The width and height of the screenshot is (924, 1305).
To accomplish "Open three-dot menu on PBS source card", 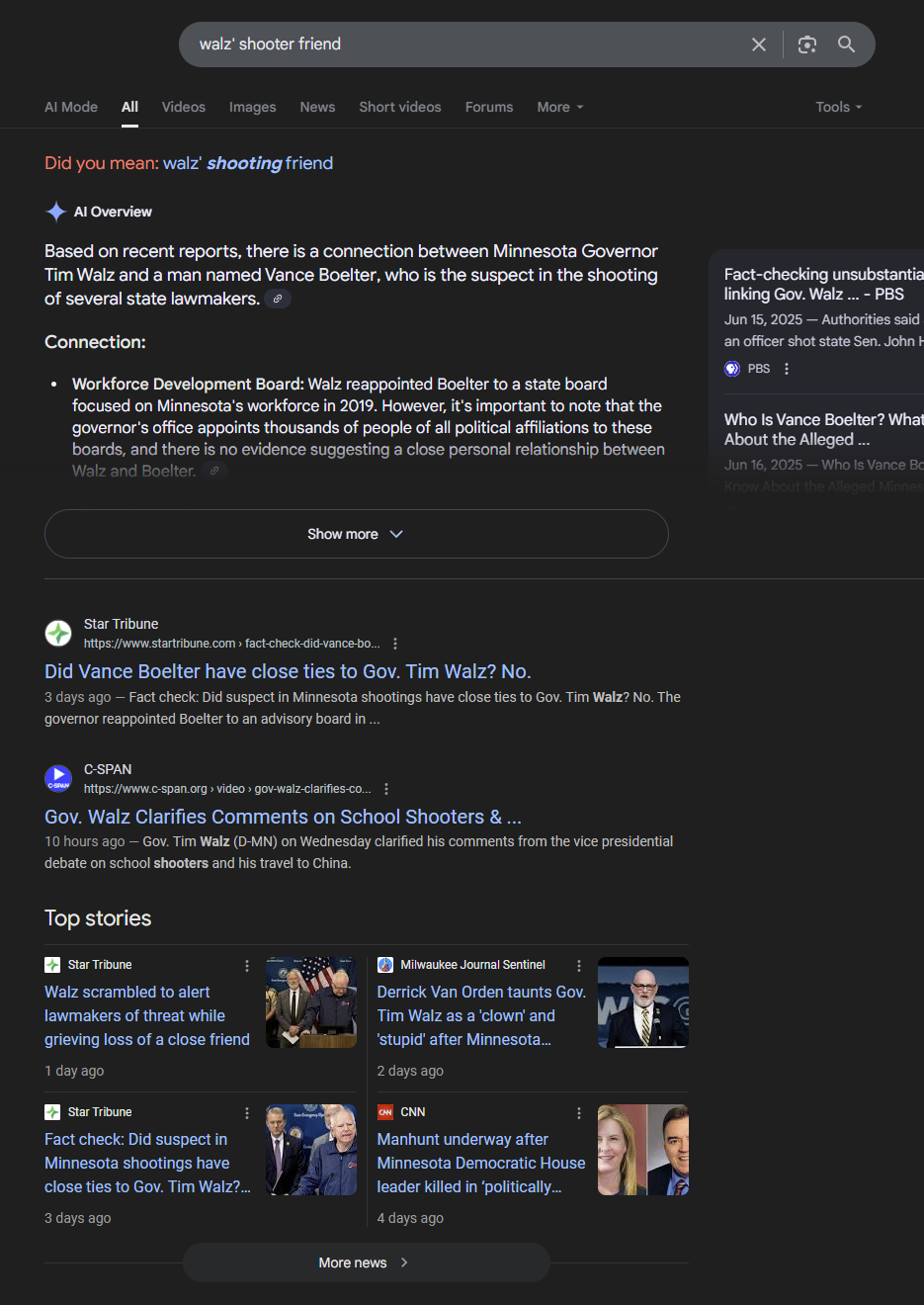I will point(787,369).
